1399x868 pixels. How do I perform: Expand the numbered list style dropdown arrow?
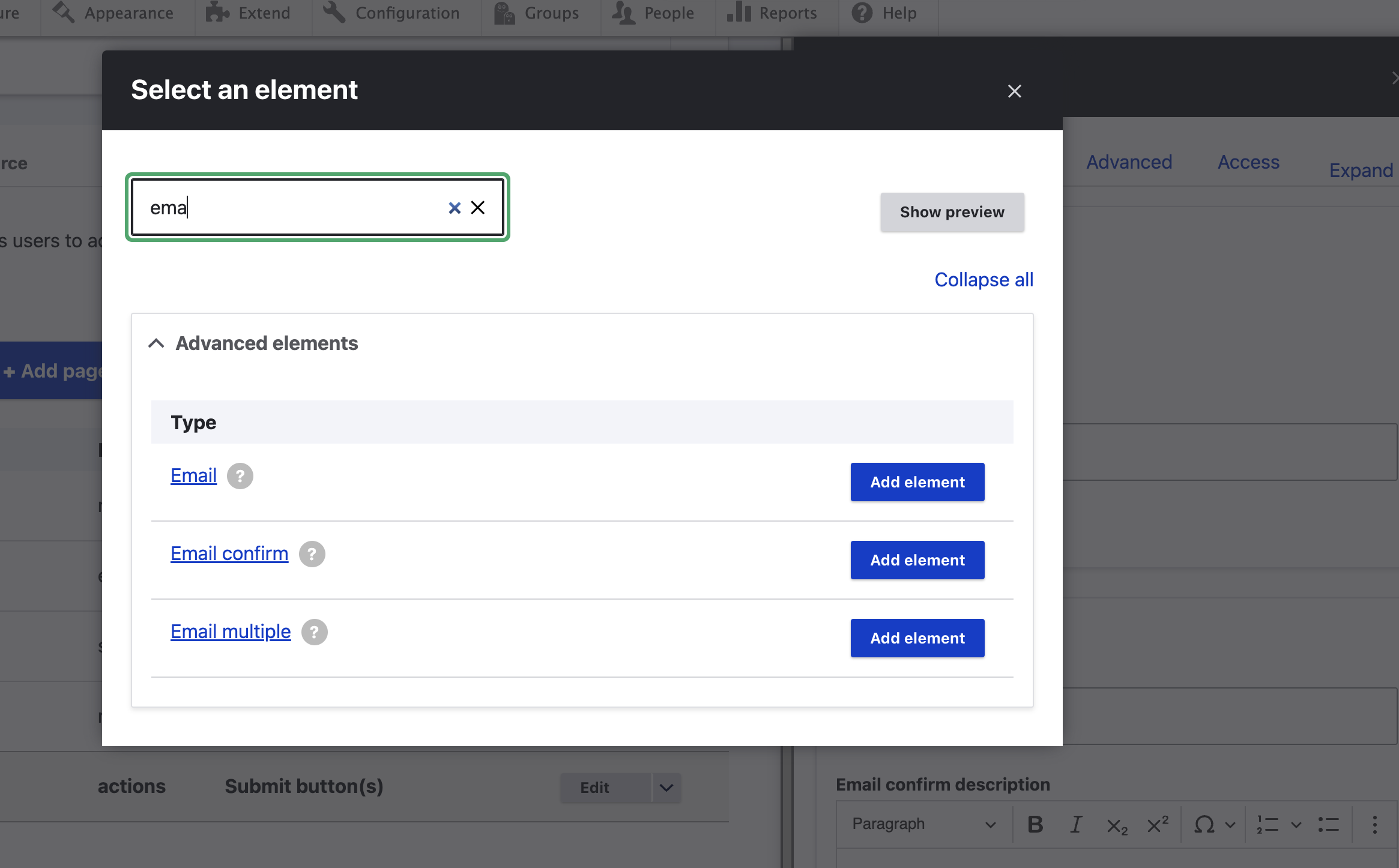(1296, 824)
